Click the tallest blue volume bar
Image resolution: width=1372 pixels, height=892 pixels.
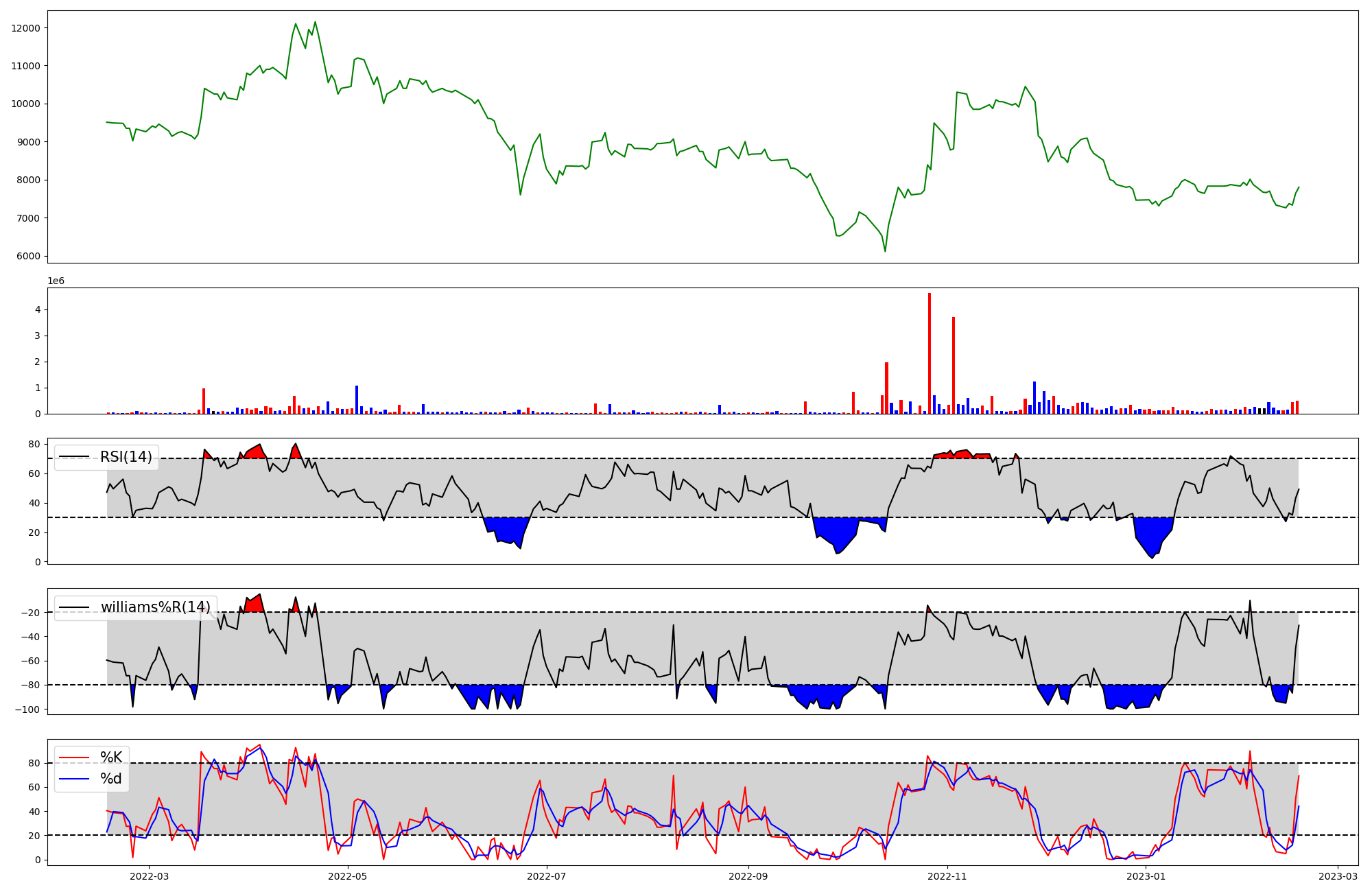[1034, 398]
